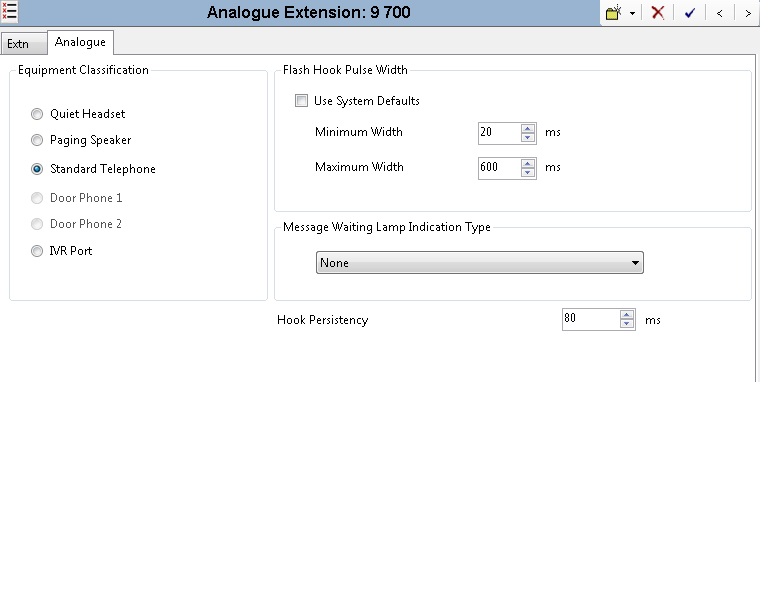Choose the IVR Port option
This screenshot has width=768, height=614.
(x=37, y=251)
